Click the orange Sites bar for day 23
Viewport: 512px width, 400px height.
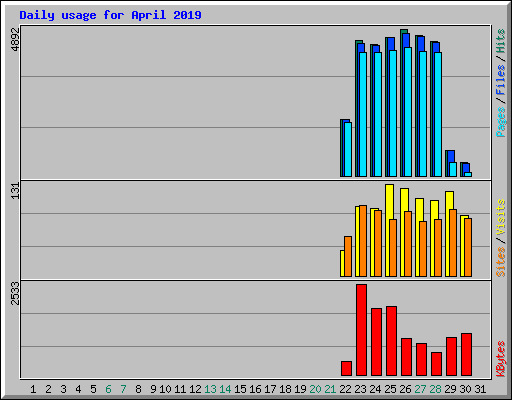(363, 241)
